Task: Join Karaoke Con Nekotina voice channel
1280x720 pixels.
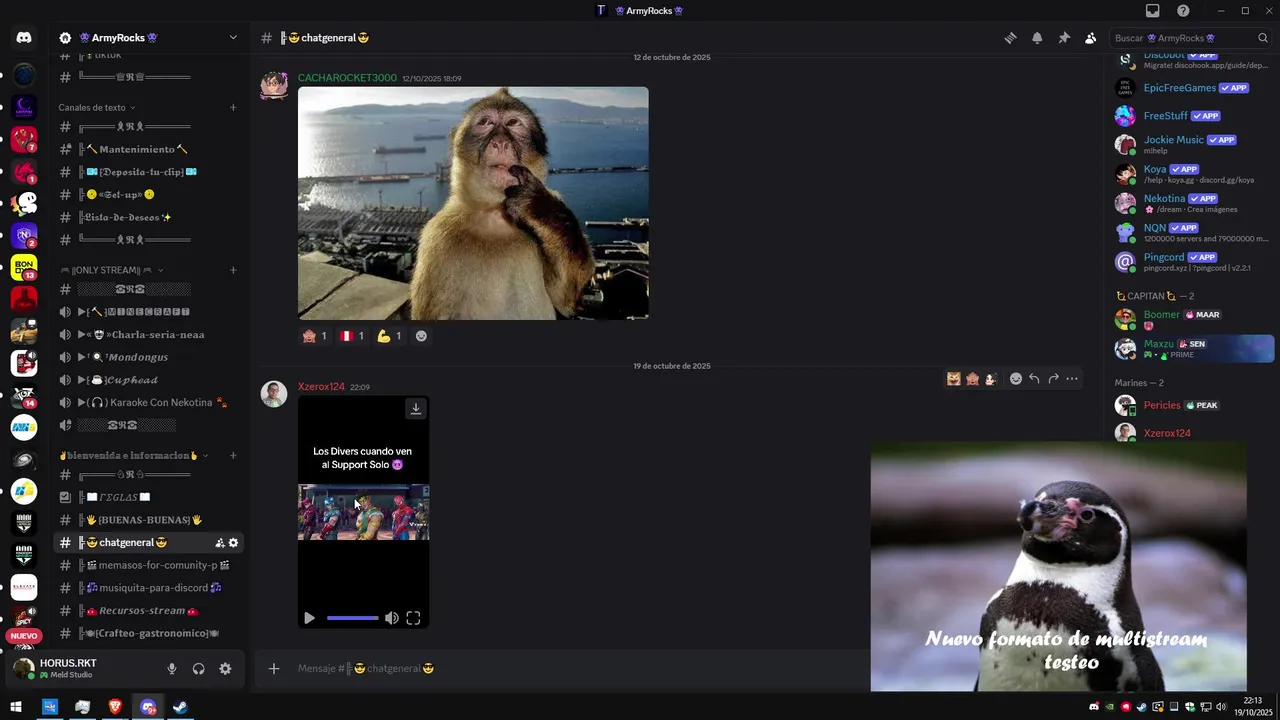Action: pos(148,403)
